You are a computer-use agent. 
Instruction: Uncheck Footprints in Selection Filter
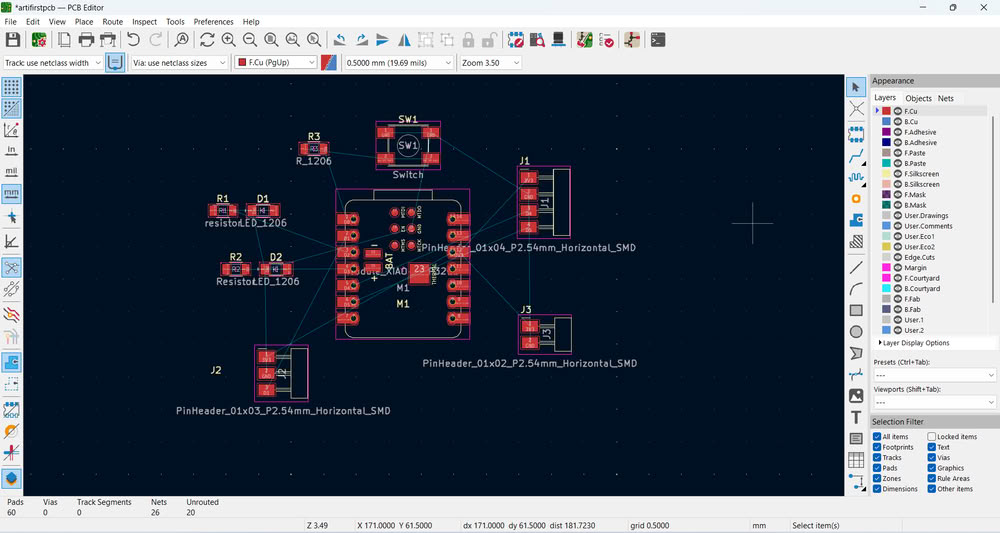[878, 447]
